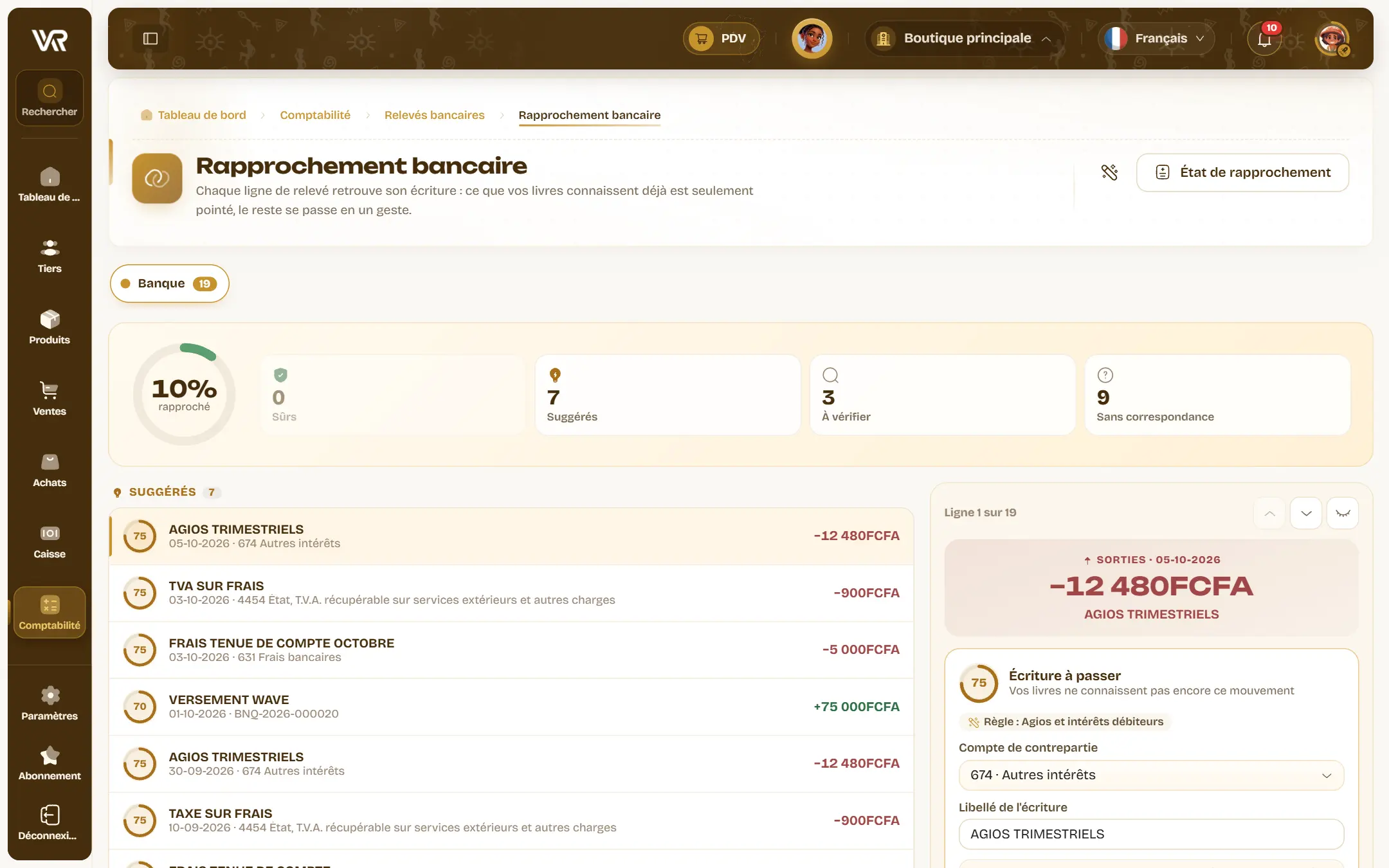The width and height of the screenshot is (1389, 868).
Task: Select the VERSEMENT WAVE row
Action: pyautogui.click(x=511, y=707)
